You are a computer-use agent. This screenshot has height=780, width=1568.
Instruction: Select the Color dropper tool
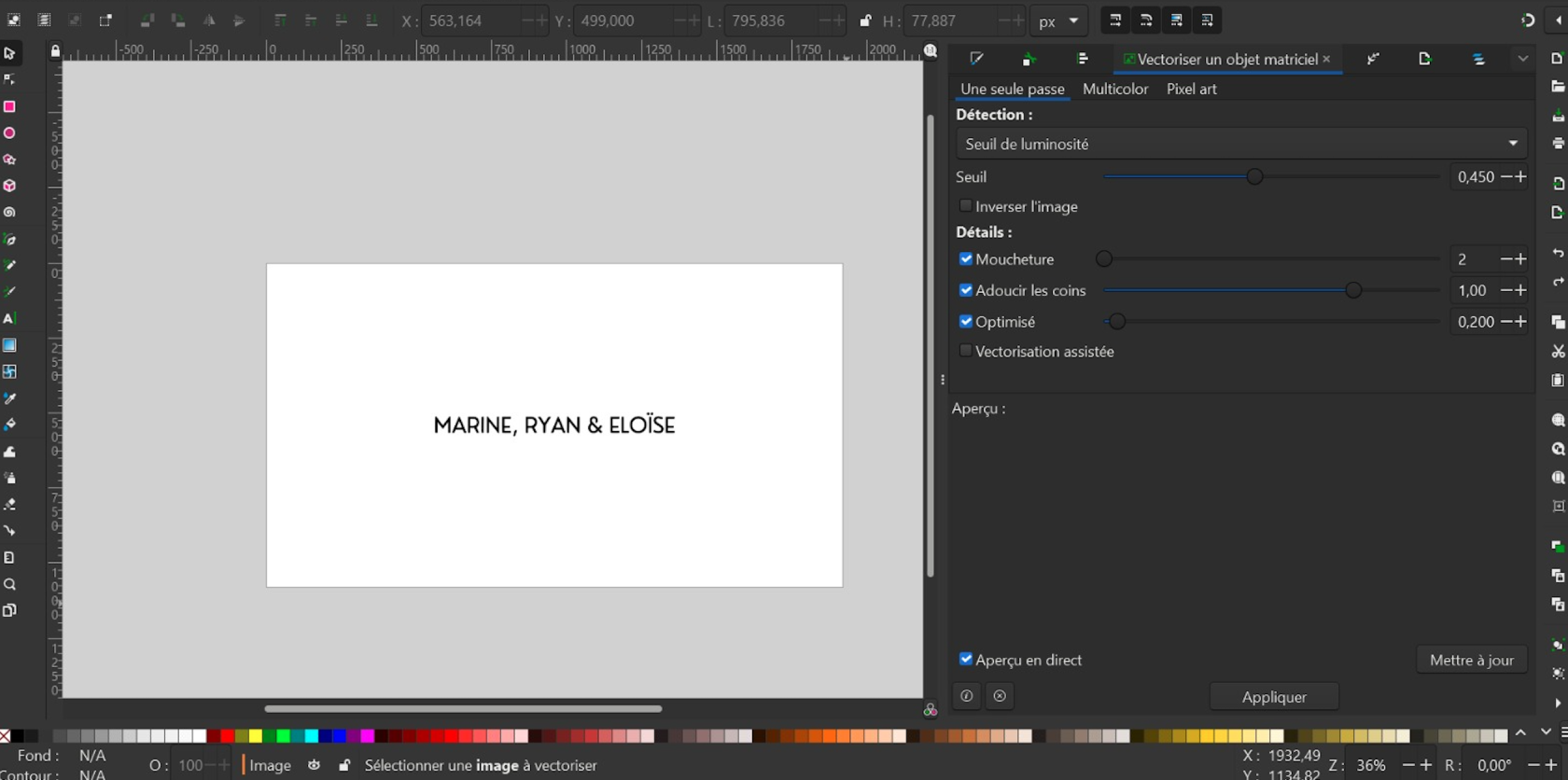tap(9, 398)
